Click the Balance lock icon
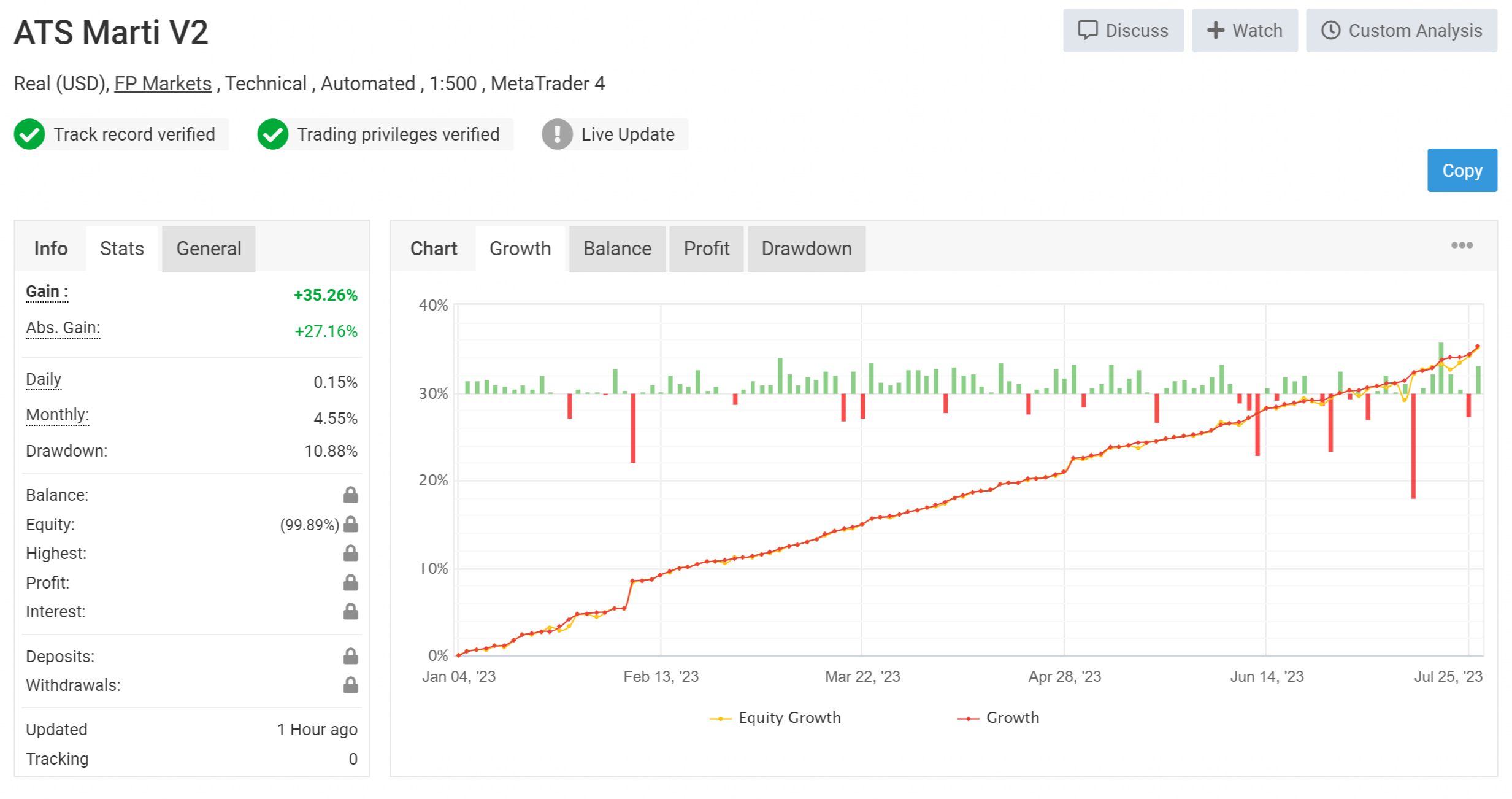Viewport: 1512px width, 799px height. pos(350,495)
